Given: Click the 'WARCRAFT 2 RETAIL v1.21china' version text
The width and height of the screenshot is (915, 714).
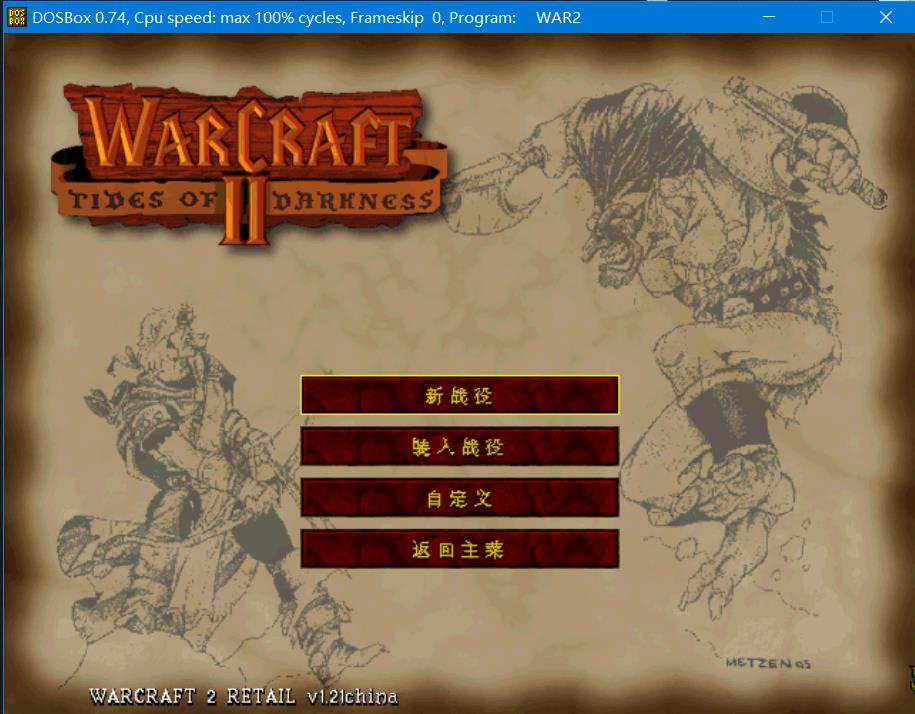Looking at the screenshot, I should (x=243, y=696).
